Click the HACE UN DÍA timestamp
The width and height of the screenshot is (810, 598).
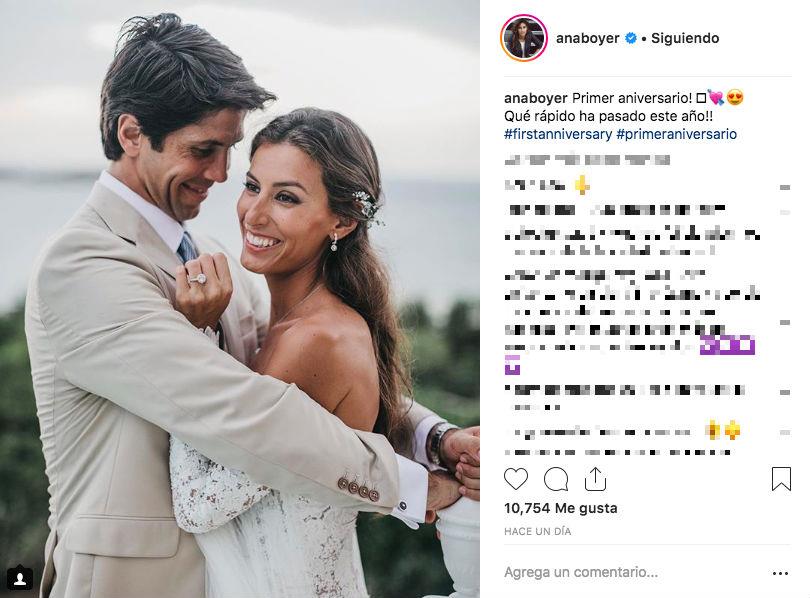(x=537, y=531)
